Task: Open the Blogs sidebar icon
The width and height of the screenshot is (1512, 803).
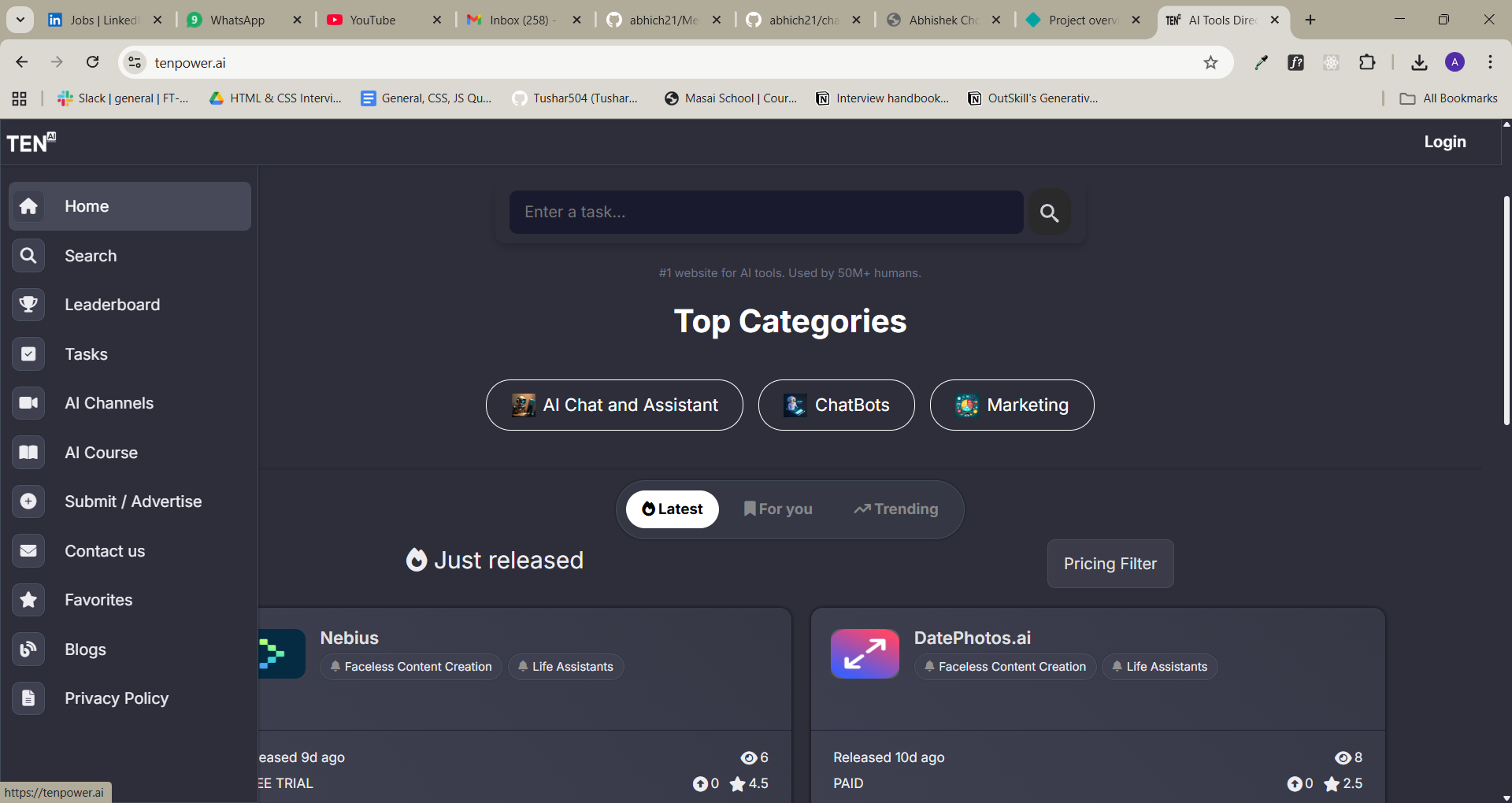Action: 28,649
